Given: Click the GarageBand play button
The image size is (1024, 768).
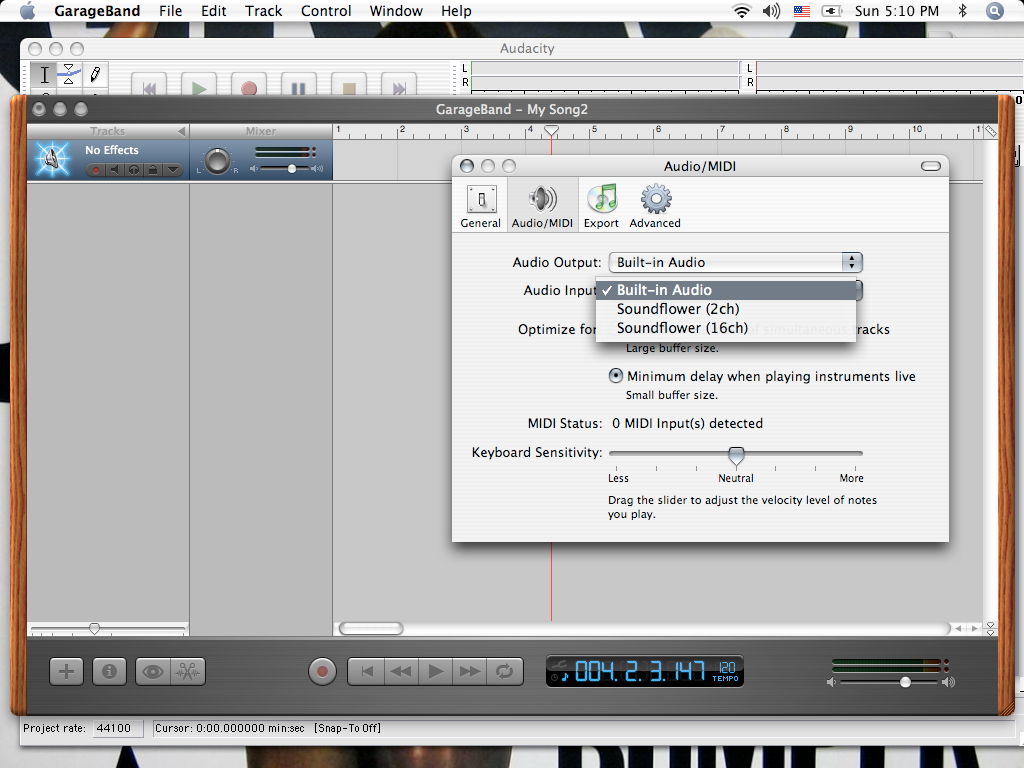Looking at the screenshot, I should (x=436, y=671).
